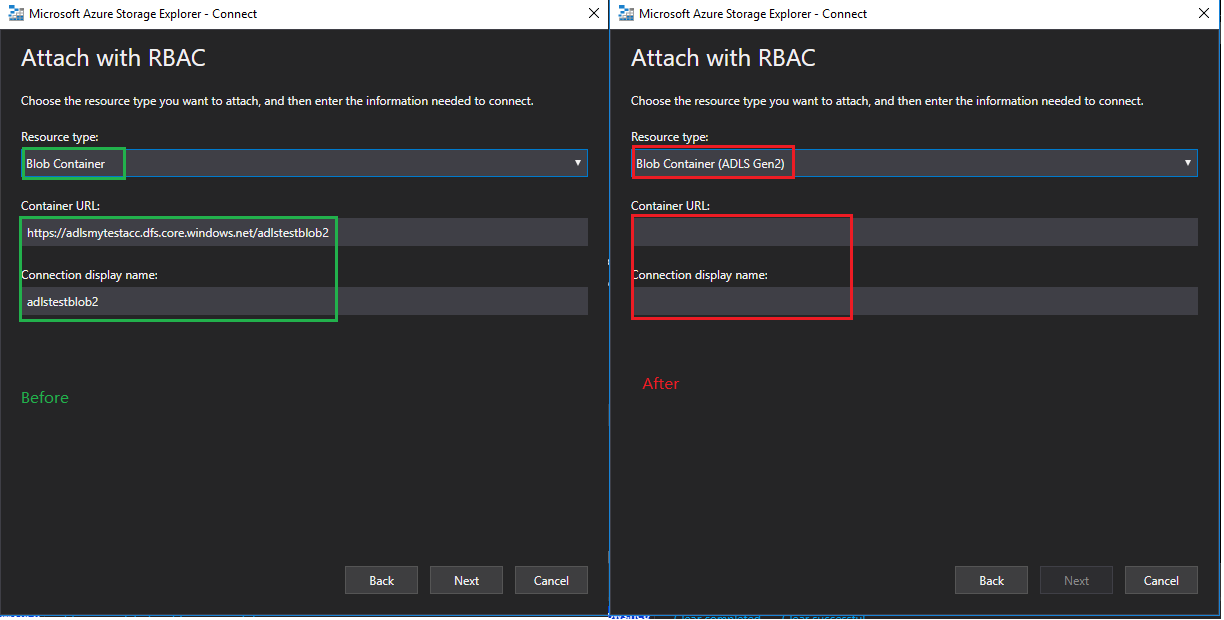The height and width of the screenshot is (620, 1224).
Task: Click the Clear successful link at the bottom
Action: pos(822,616)
